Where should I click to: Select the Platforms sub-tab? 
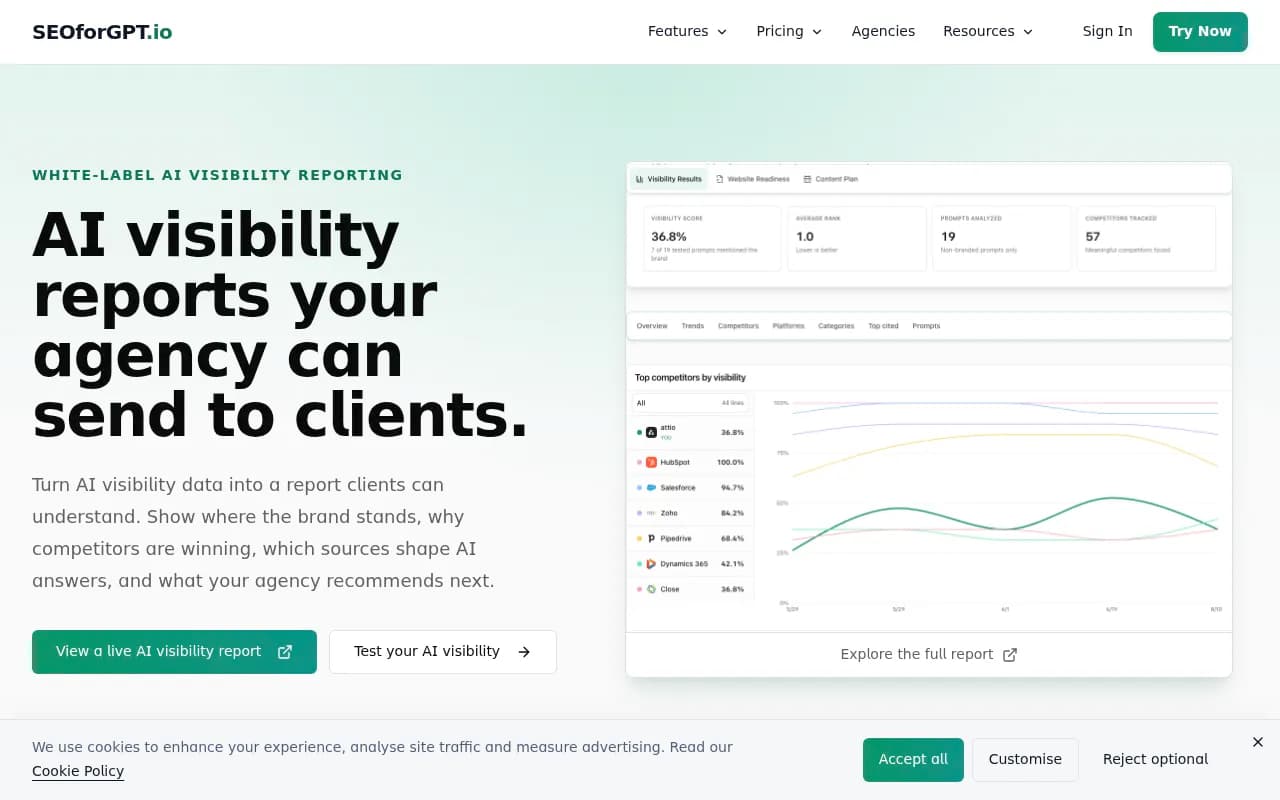click(x=788, y=326)
